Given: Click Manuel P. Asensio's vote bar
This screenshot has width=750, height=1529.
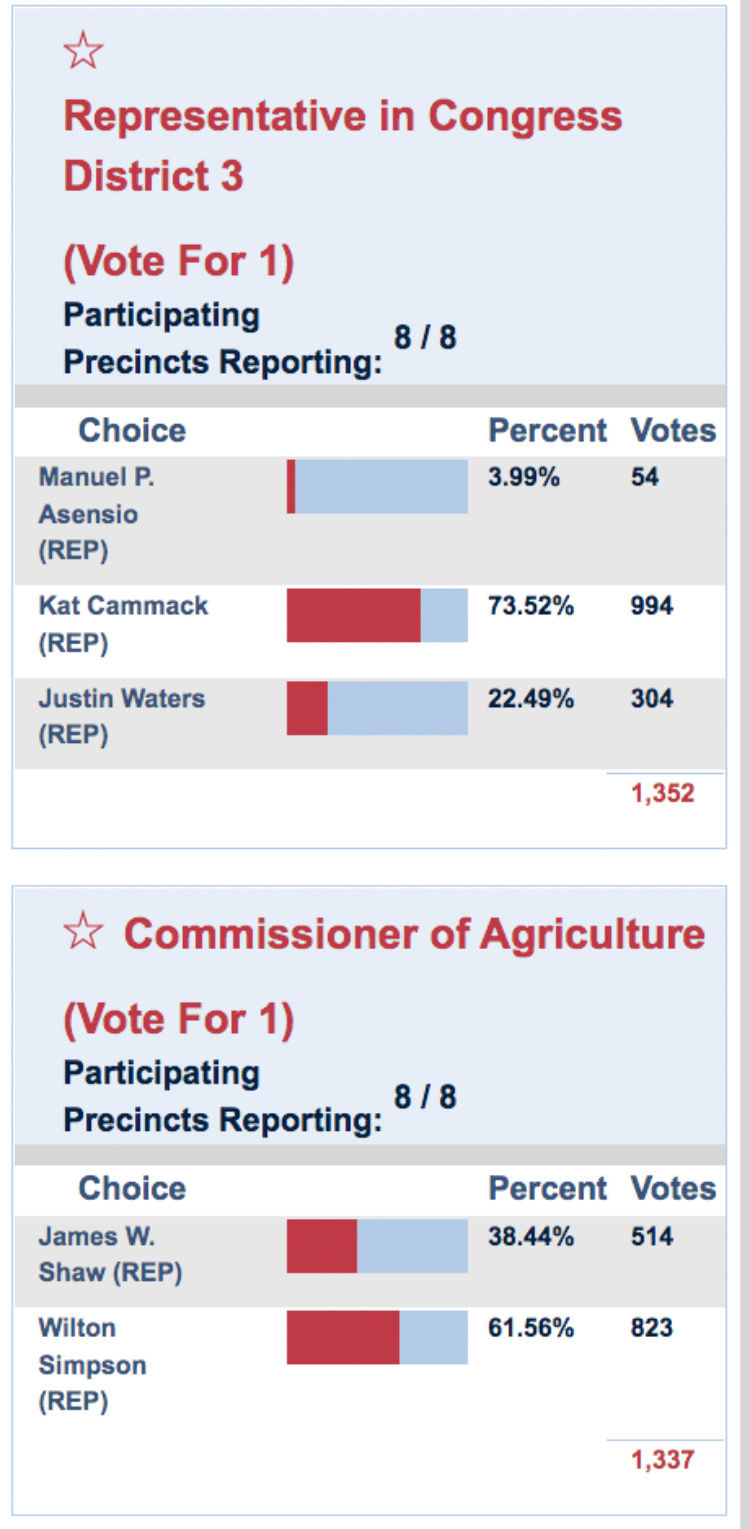Looking at the screenshot, I should click(x=377, y=487).
